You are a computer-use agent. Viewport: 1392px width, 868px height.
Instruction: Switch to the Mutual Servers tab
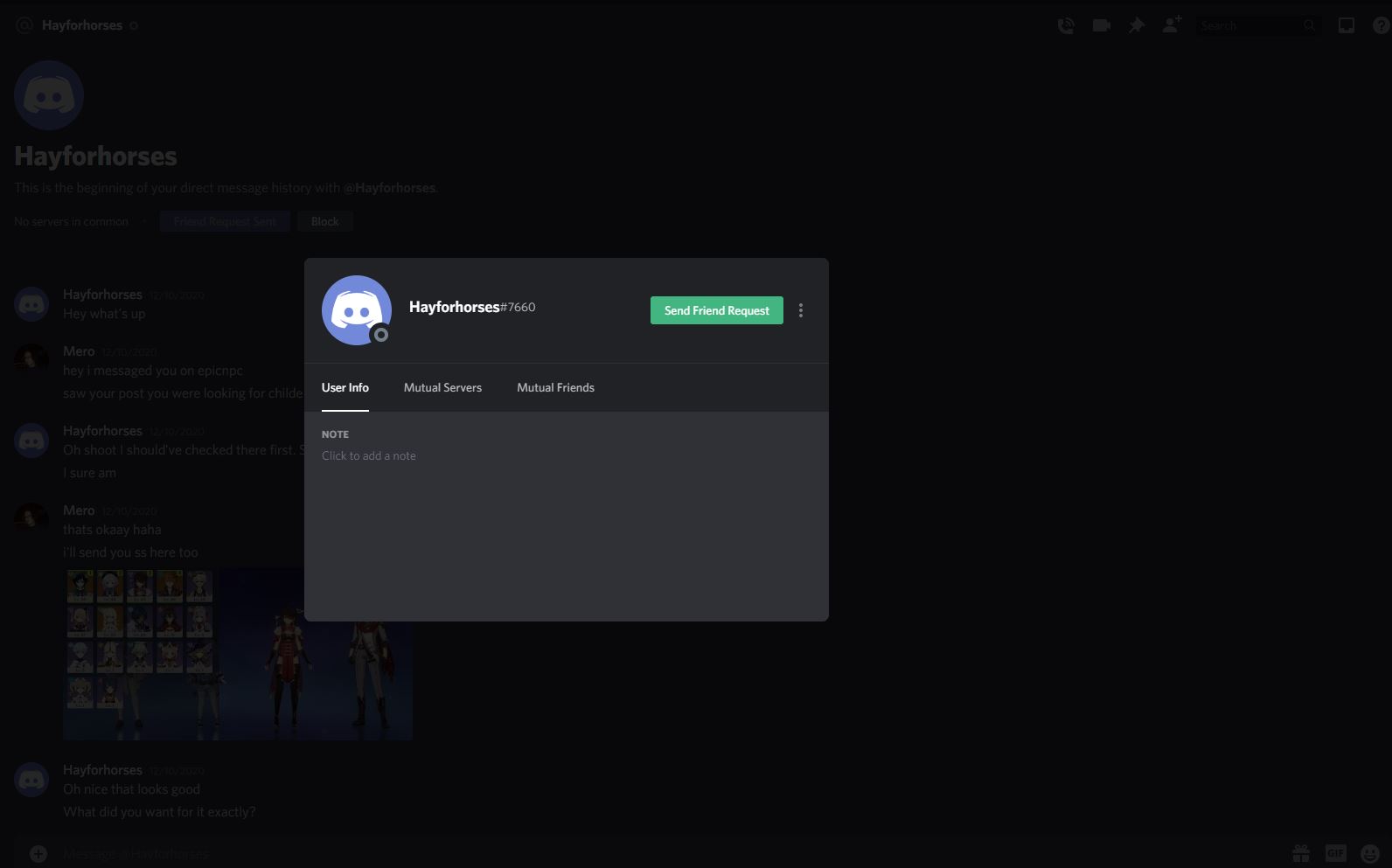(x=442, y=387)
